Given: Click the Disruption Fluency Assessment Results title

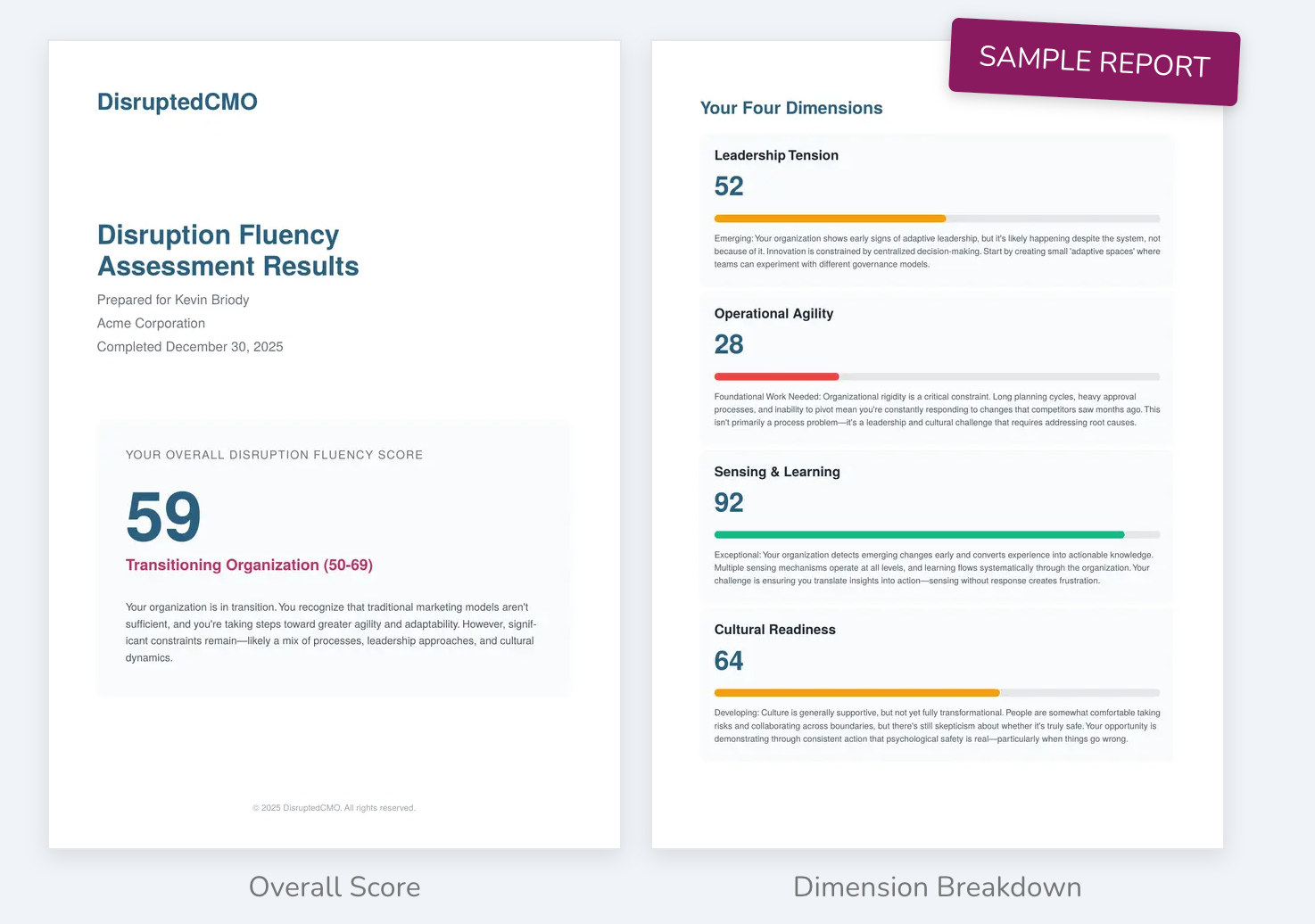Looking at the screenshot, I should click(227, 251).
